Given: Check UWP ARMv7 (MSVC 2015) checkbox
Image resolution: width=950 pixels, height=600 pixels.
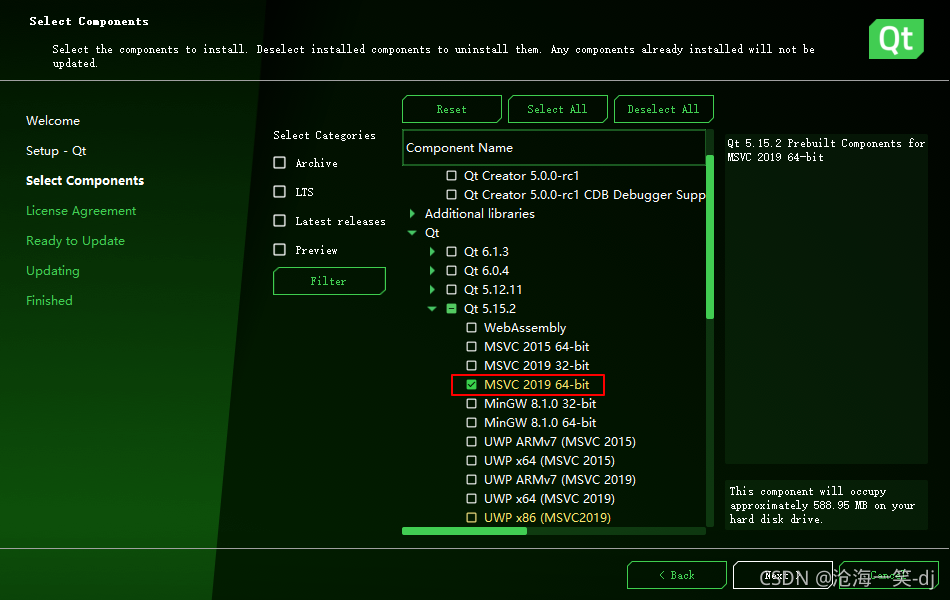Looking at the screenshot, I should pyautogui.click(x=471, y=441).
